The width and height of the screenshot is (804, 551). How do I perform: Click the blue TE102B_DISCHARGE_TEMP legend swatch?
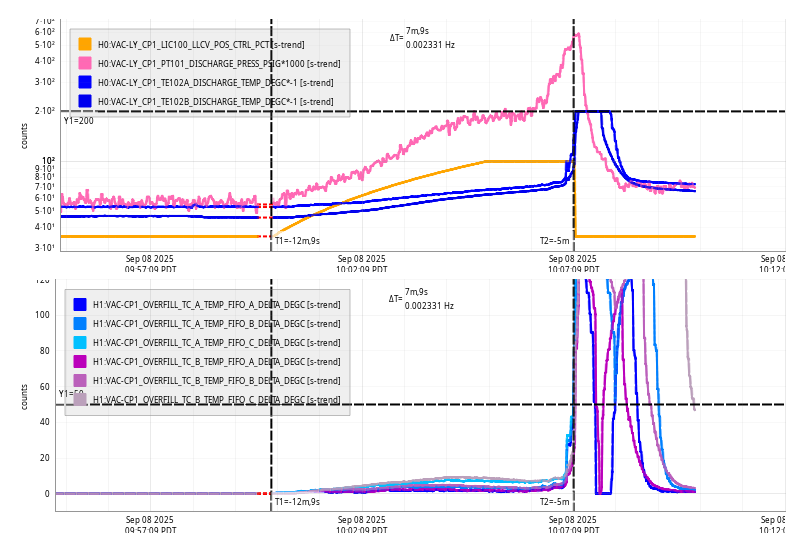(x=85, y=101)
